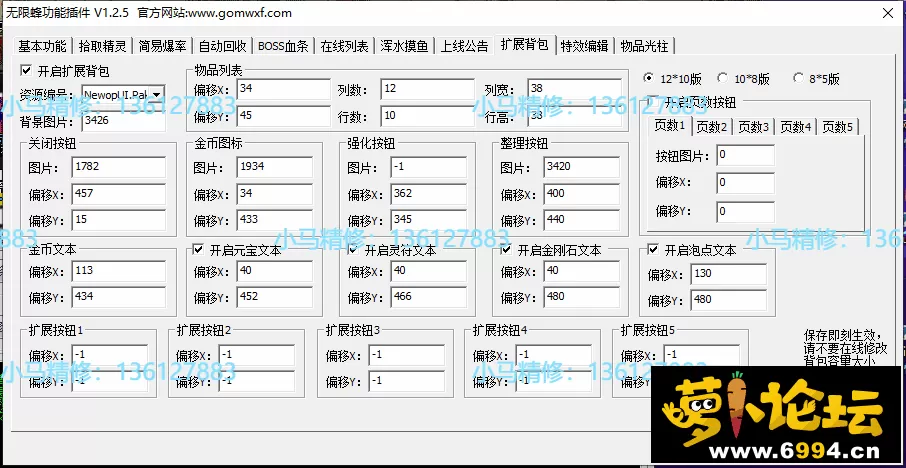This screenshot has height=468, width=906.
Task: Edit the 金币图标 偏移Y field
Action: click(274, 220)
